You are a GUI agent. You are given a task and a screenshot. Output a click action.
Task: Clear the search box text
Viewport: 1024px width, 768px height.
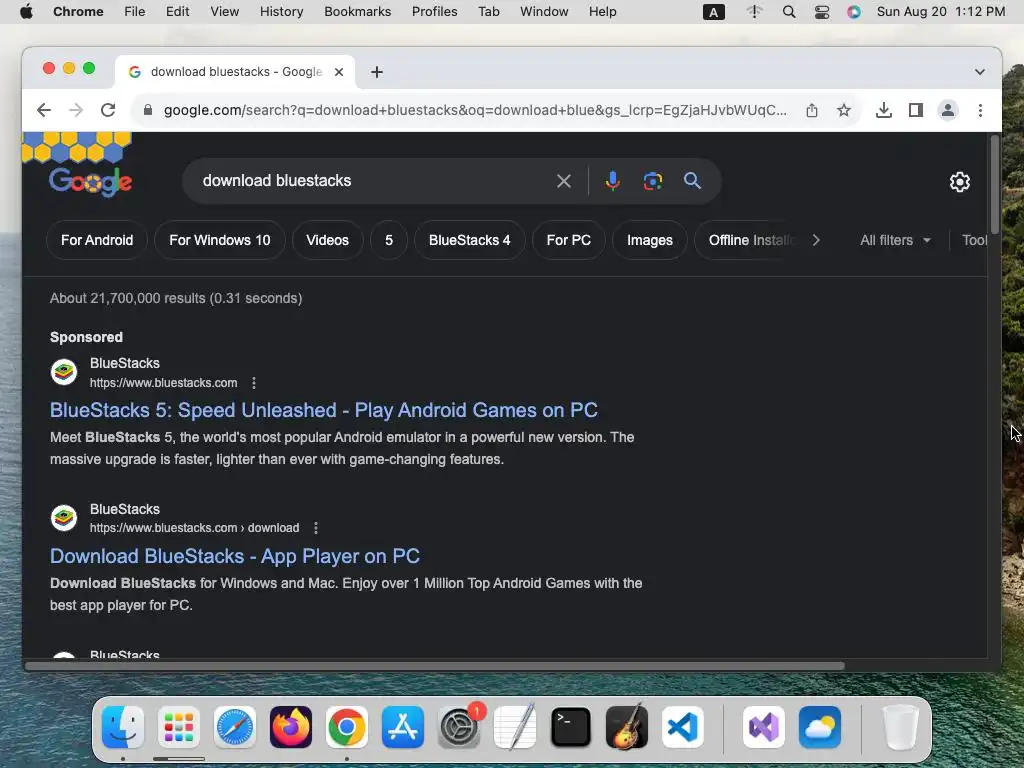tap(564, 181)
